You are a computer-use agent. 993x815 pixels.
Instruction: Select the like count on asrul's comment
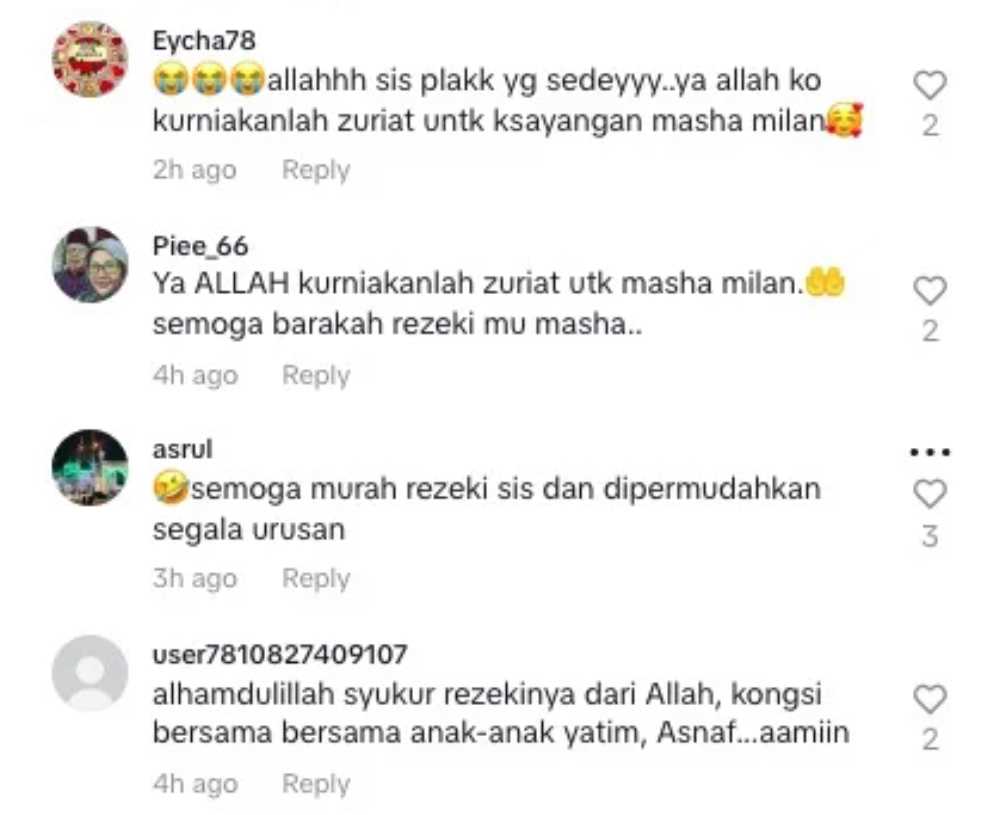click(930, 536)
